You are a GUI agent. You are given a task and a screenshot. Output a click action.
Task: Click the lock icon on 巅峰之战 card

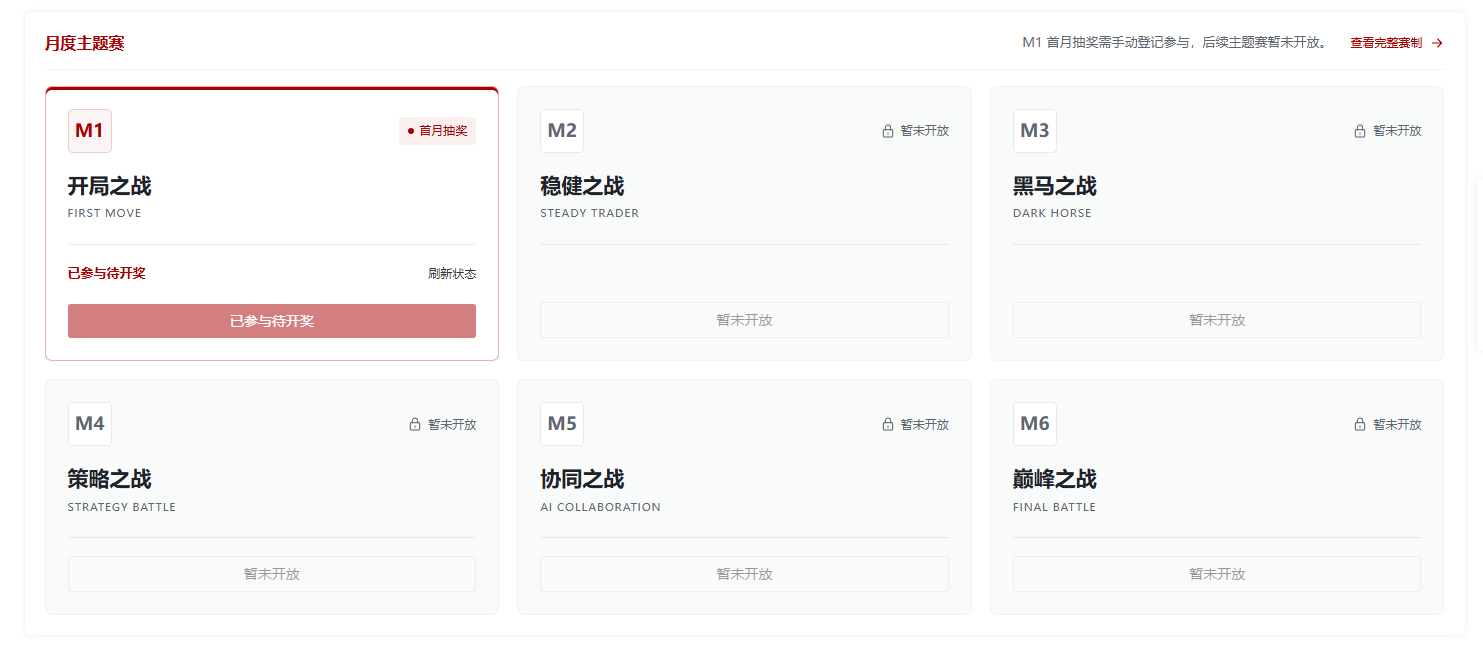[x=1360, y=424]
